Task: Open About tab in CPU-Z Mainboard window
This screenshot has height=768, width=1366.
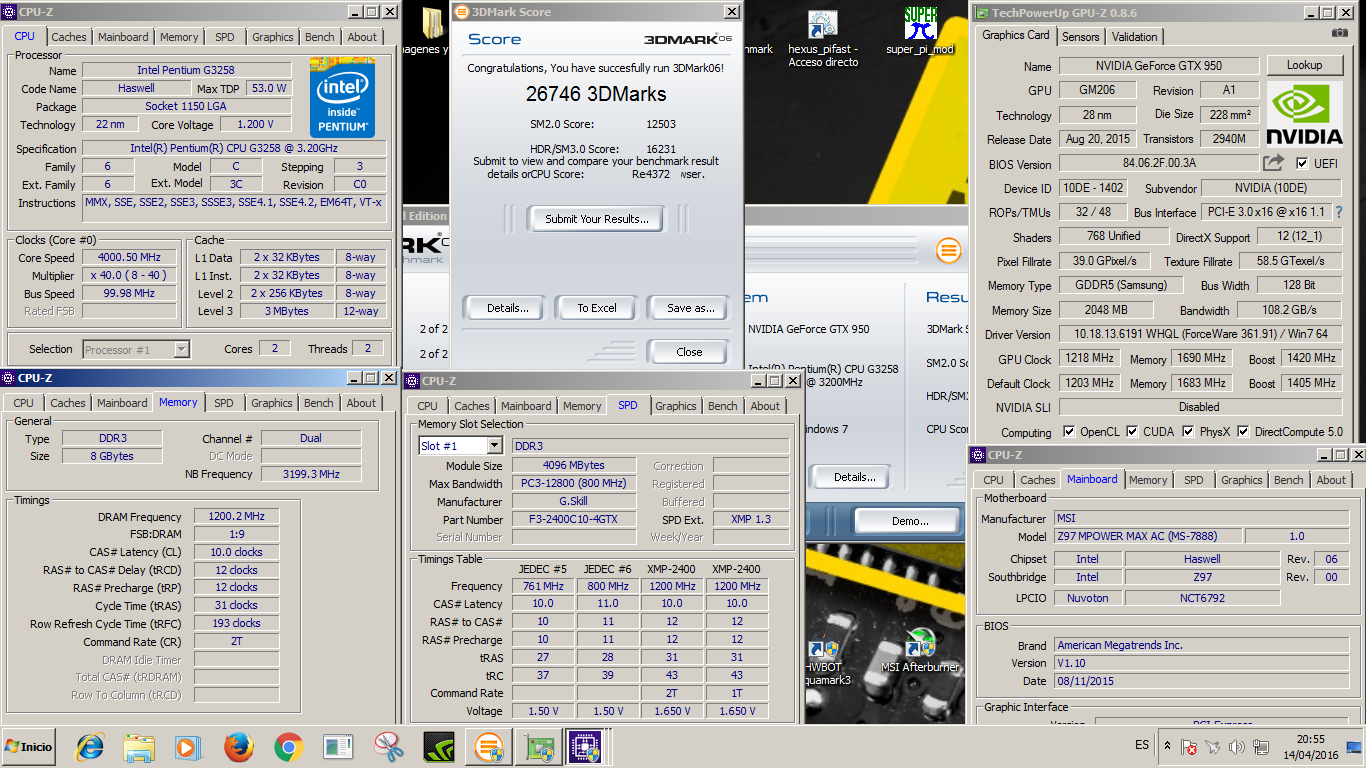Action: (x=1331, y=480)
